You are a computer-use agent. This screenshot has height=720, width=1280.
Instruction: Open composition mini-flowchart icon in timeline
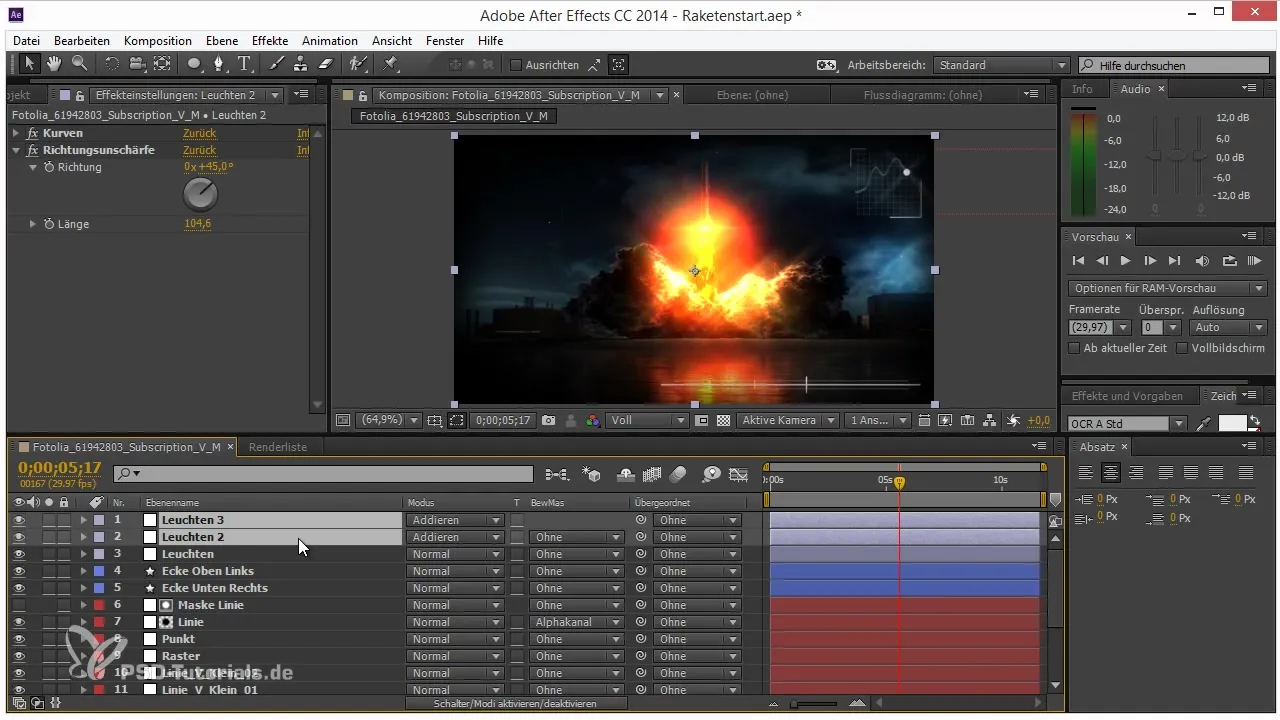557,474
